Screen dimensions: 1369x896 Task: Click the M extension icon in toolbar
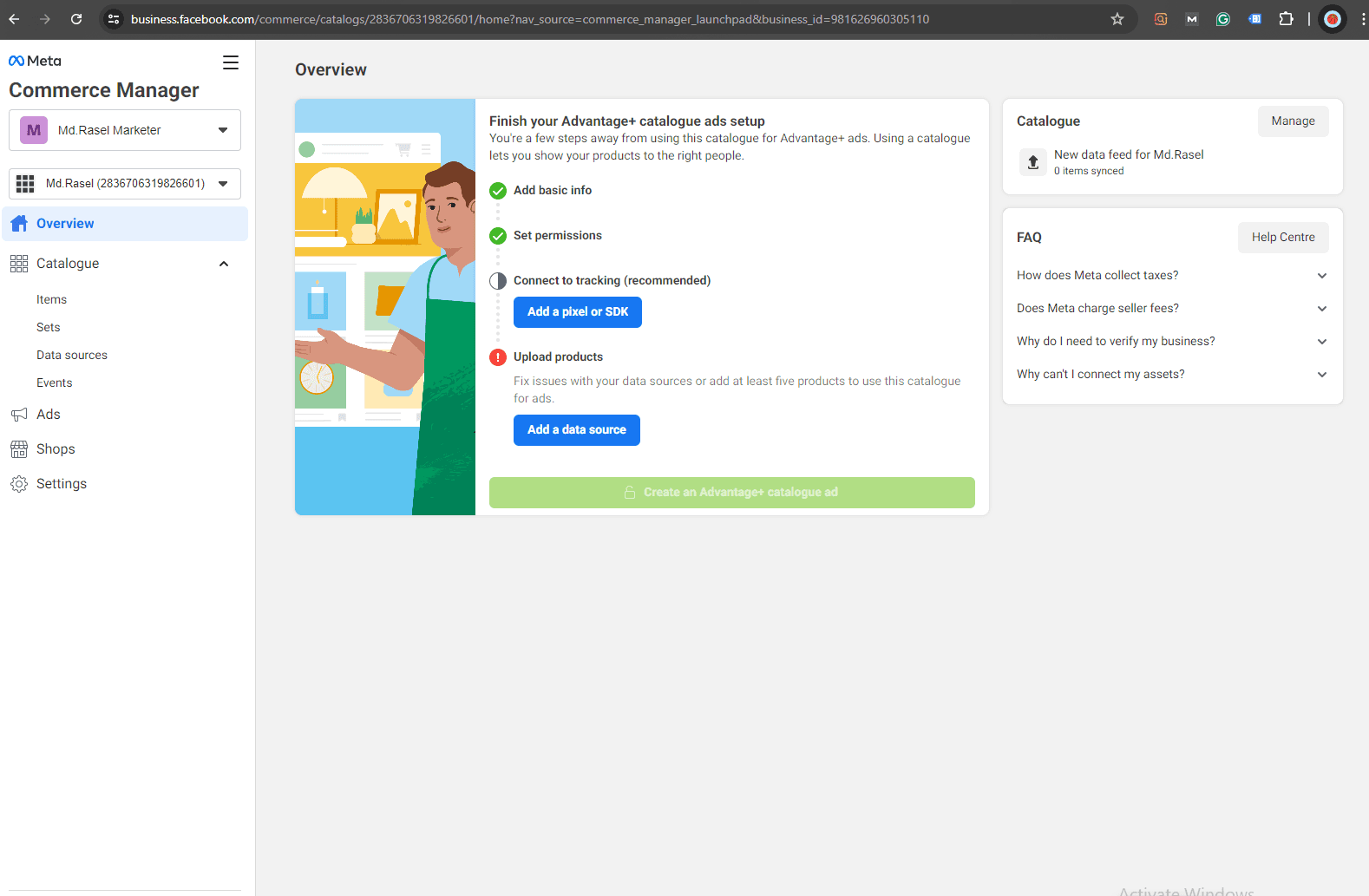point(1192,19)
